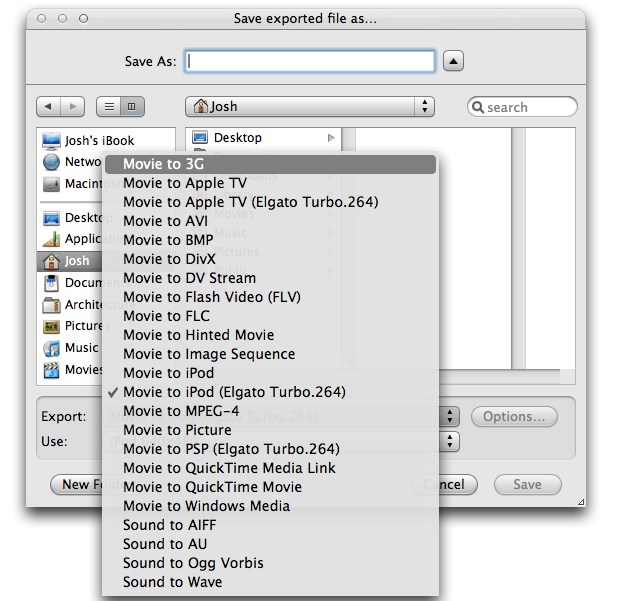The image size is (625, 601).
Task: Open the Export format pop-up arrows
Action: coord(450,416)
